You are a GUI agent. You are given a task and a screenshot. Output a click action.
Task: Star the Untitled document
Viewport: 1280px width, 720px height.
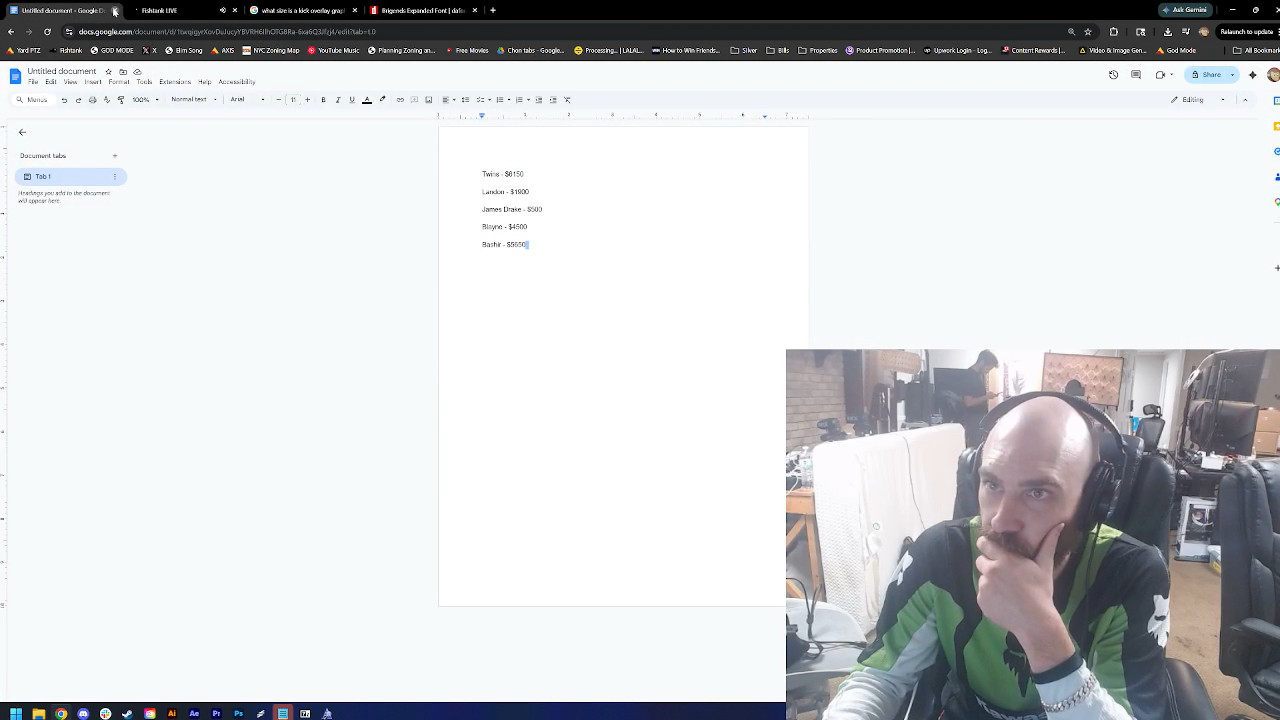tap(109, 72)
